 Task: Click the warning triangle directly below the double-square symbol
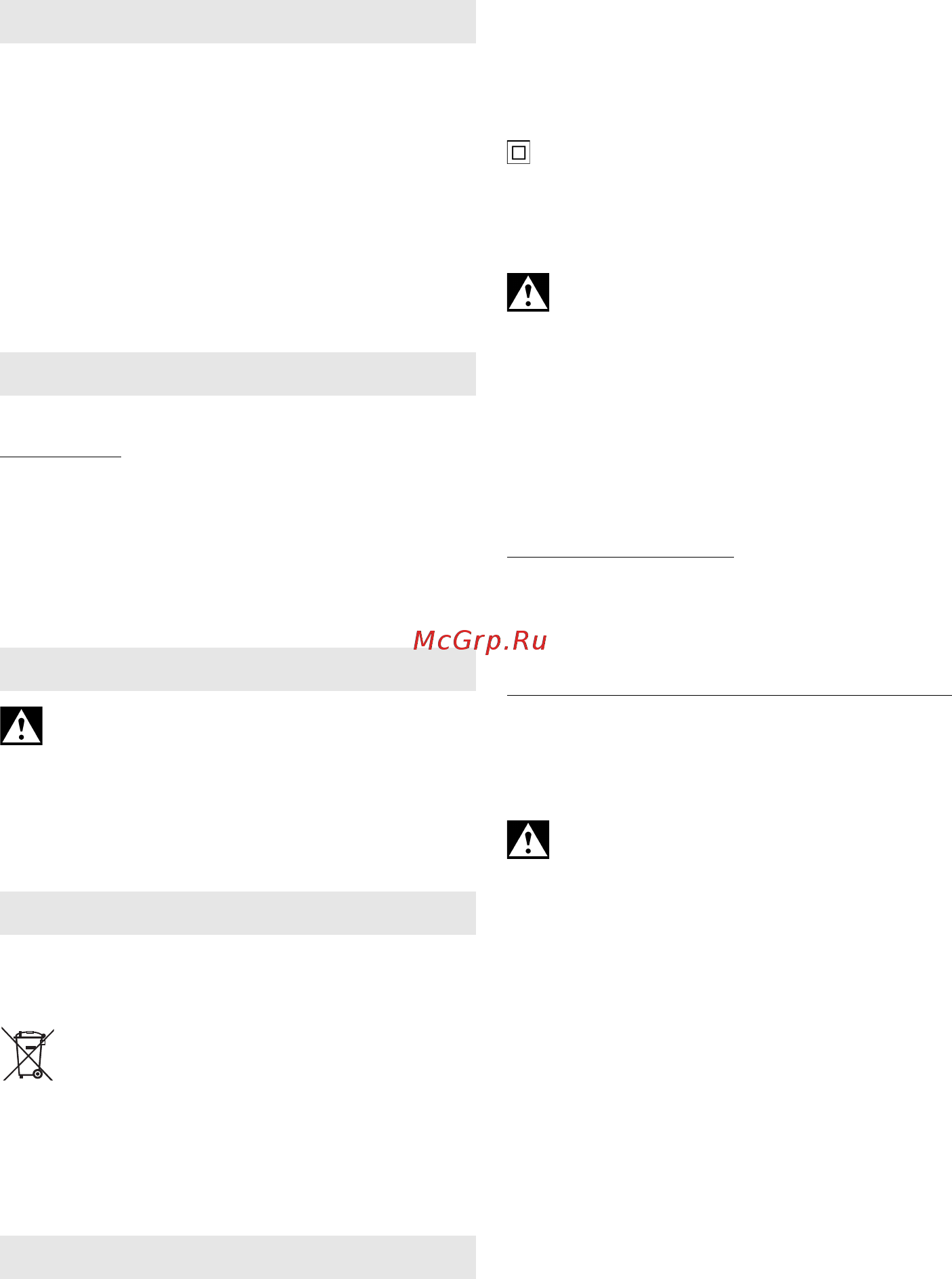point(528,292)
